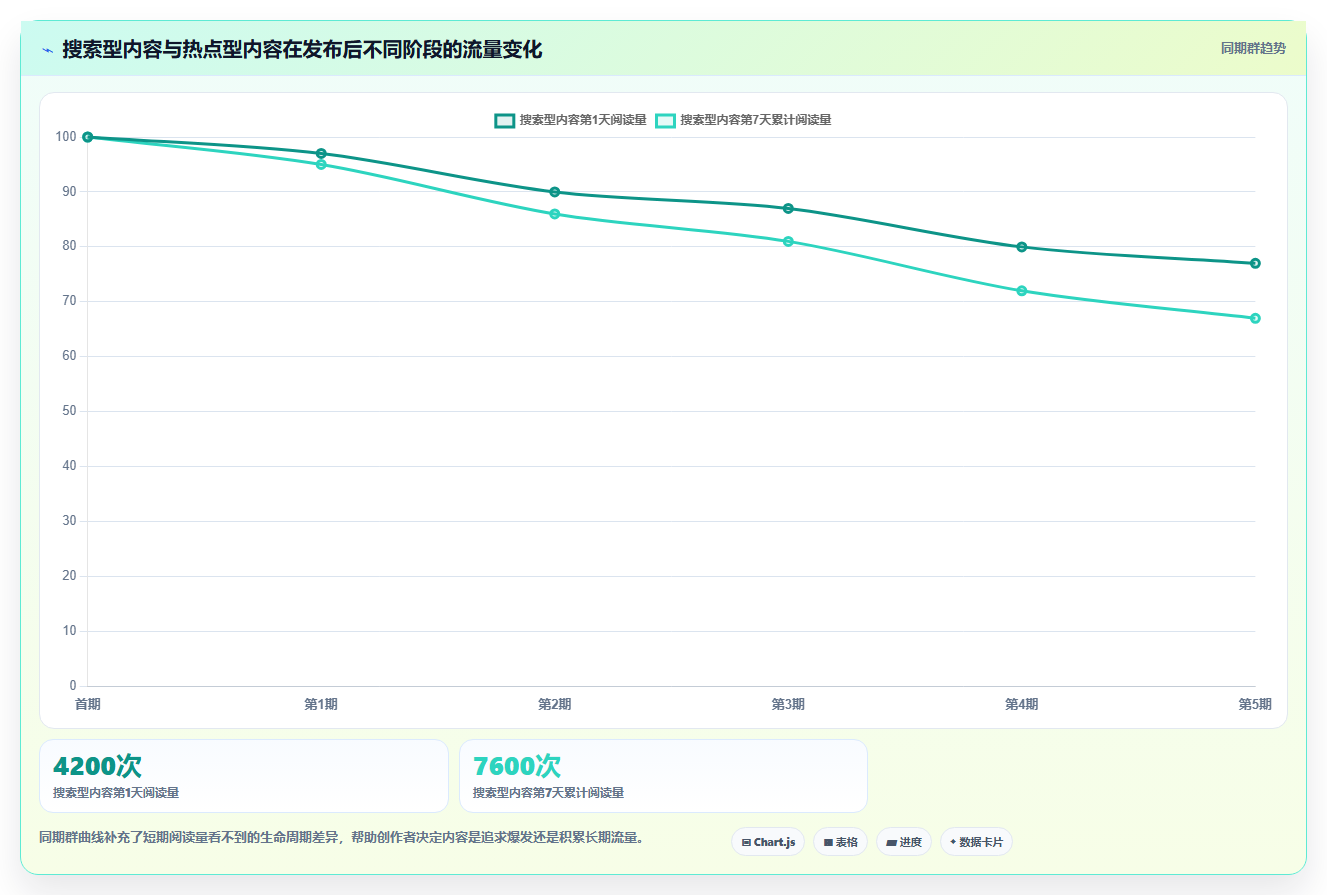Image resolution: width=1327 pixels, height=895 pixels.
Task: Click the light teal data point at 第5期
Action: pyautogui.click(x=1255, y=318)
